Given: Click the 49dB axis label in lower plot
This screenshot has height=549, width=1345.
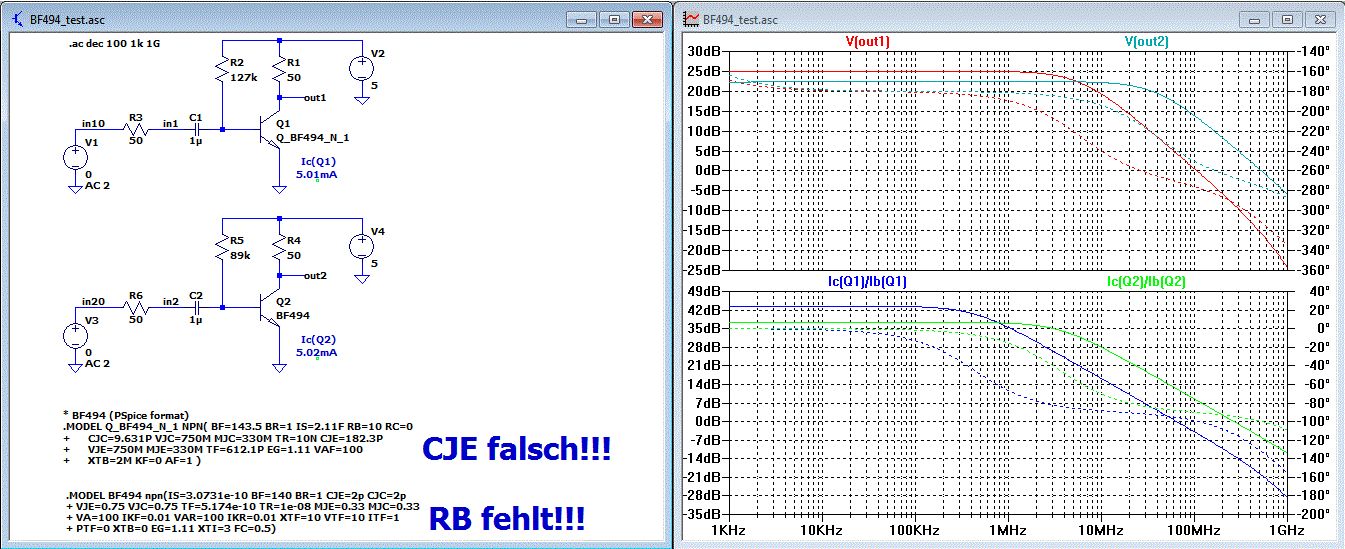Looking at the screenshot, I should [x=706, y=291].
